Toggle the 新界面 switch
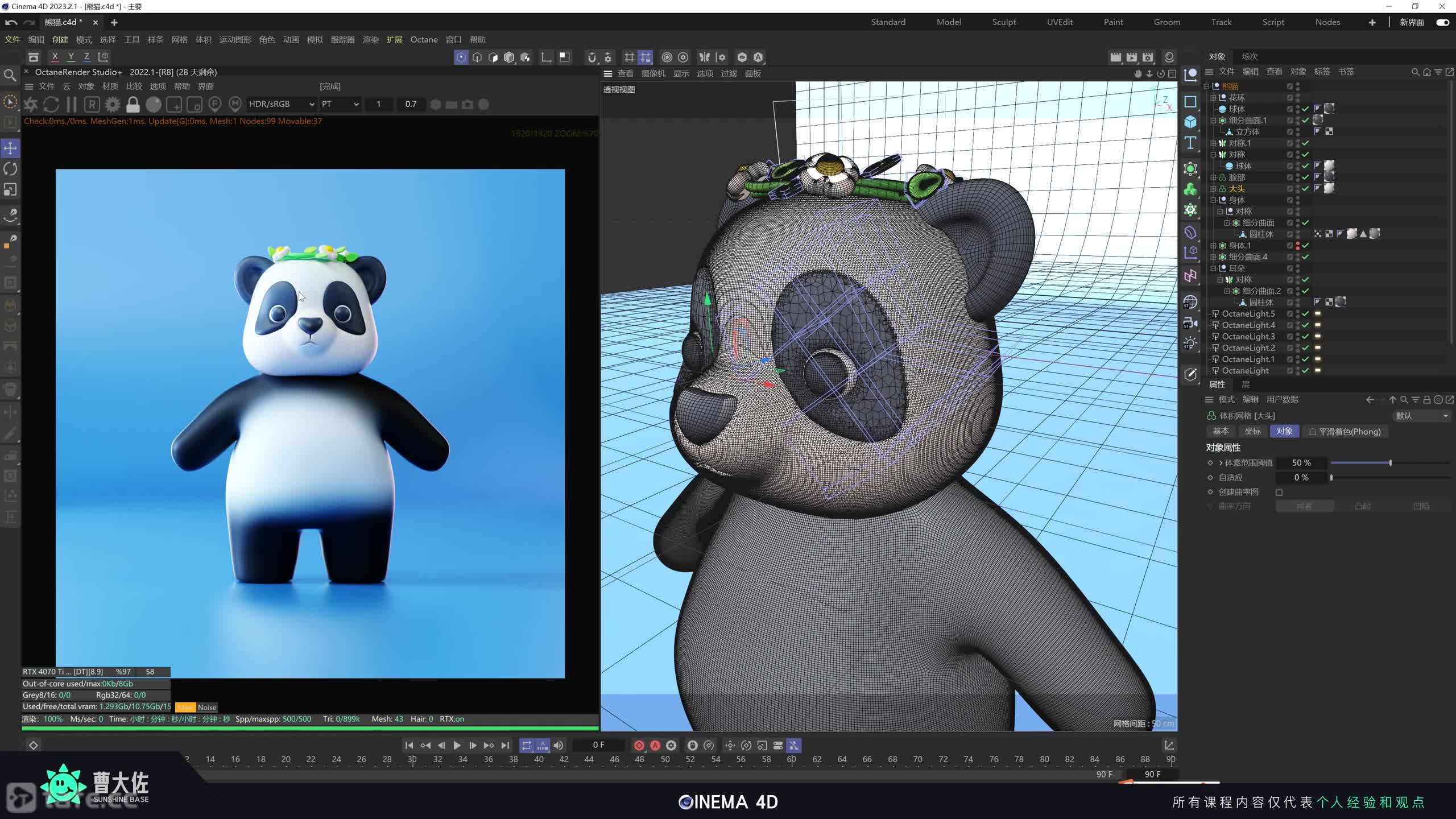The width and height of the screenshot is (1456, 819). point(1442,22)
